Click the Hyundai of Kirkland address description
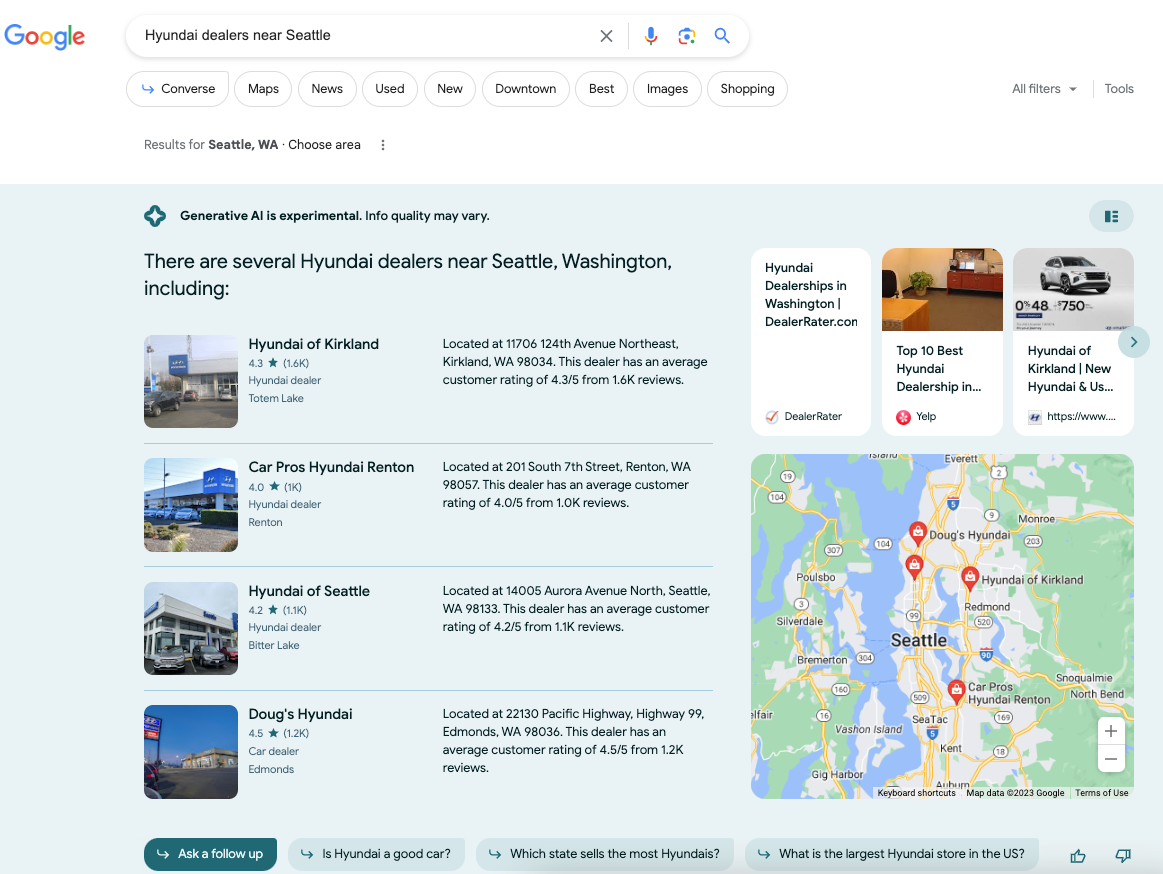The height and width of the screenshot is (874, 1163). (575, 362)
